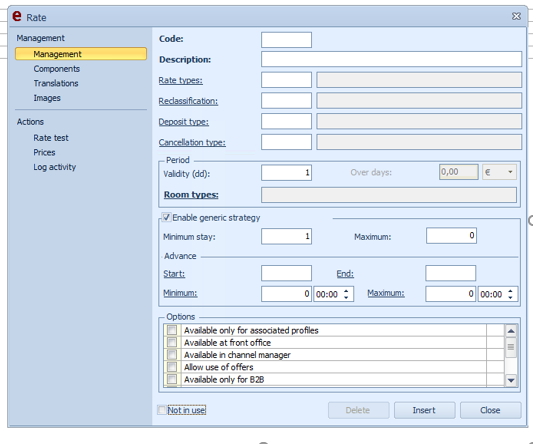Close the Rate dialog with X

516,16
